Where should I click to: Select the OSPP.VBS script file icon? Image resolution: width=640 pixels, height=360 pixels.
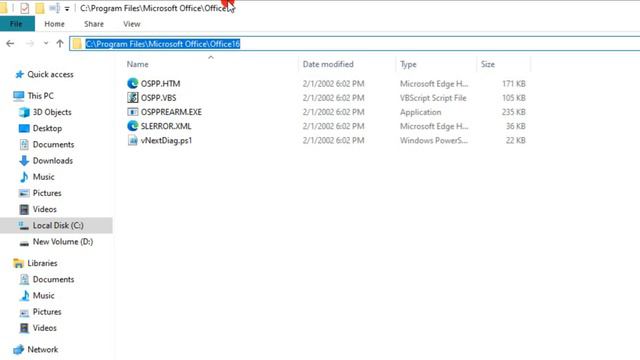(132, 98)
